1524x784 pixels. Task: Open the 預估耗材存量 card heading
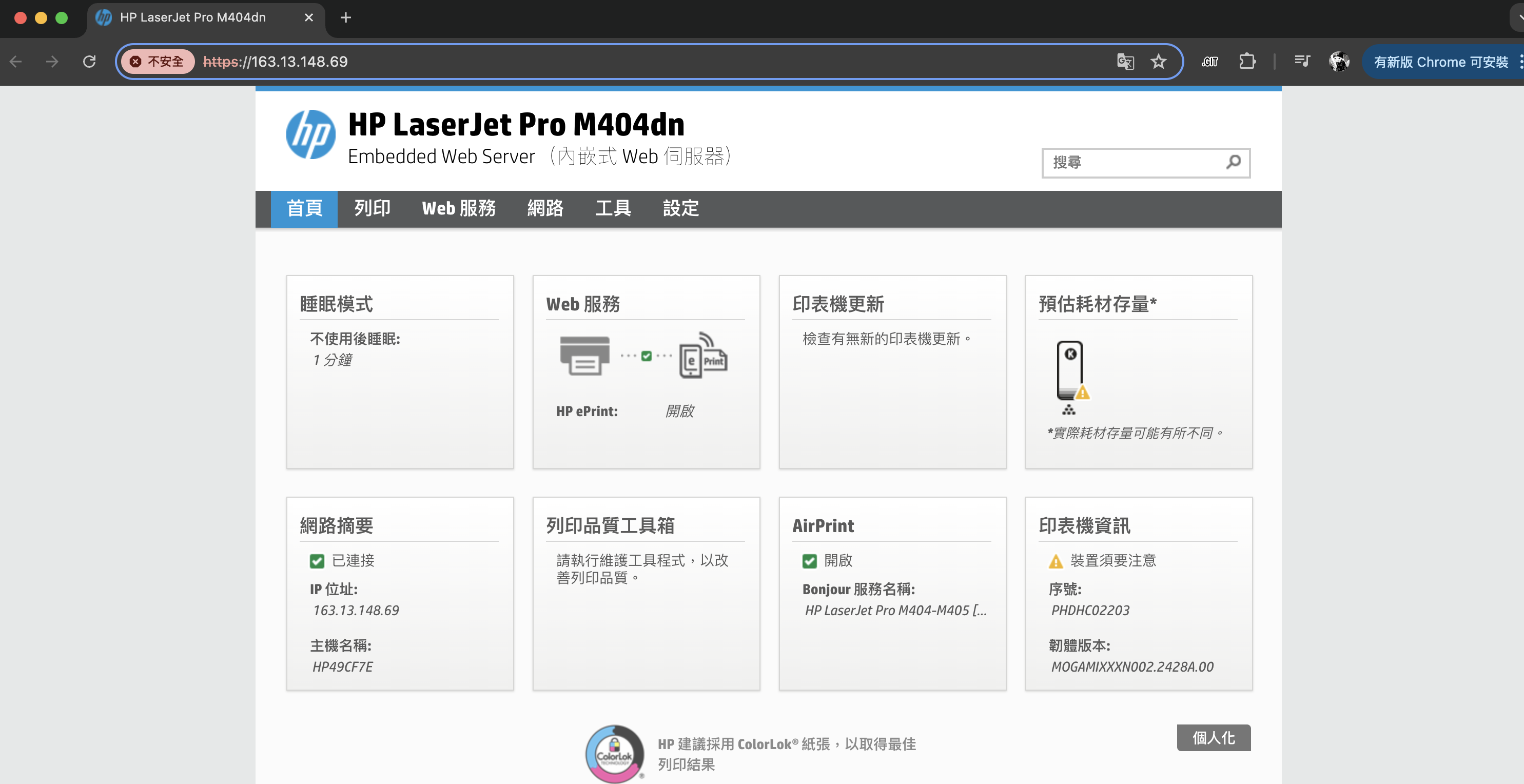(x=1098, y=304)
